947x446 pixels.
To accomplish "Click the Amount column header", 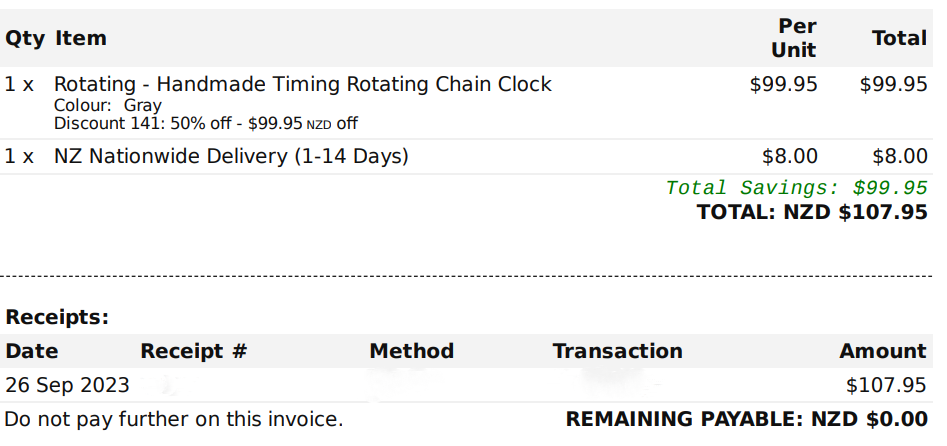I will pos(882,351).
